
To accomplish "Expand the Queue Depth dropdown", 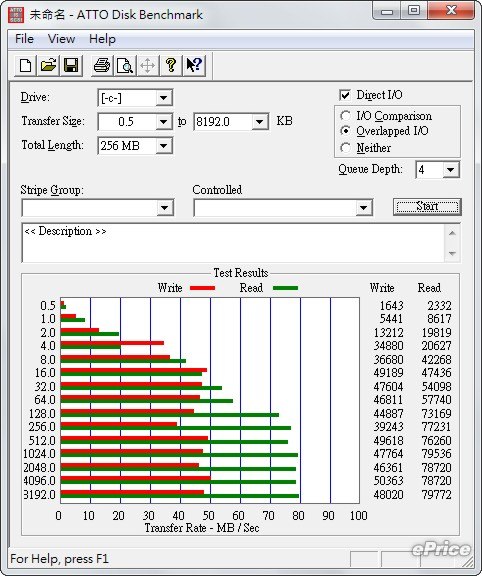I will point(450,170).
